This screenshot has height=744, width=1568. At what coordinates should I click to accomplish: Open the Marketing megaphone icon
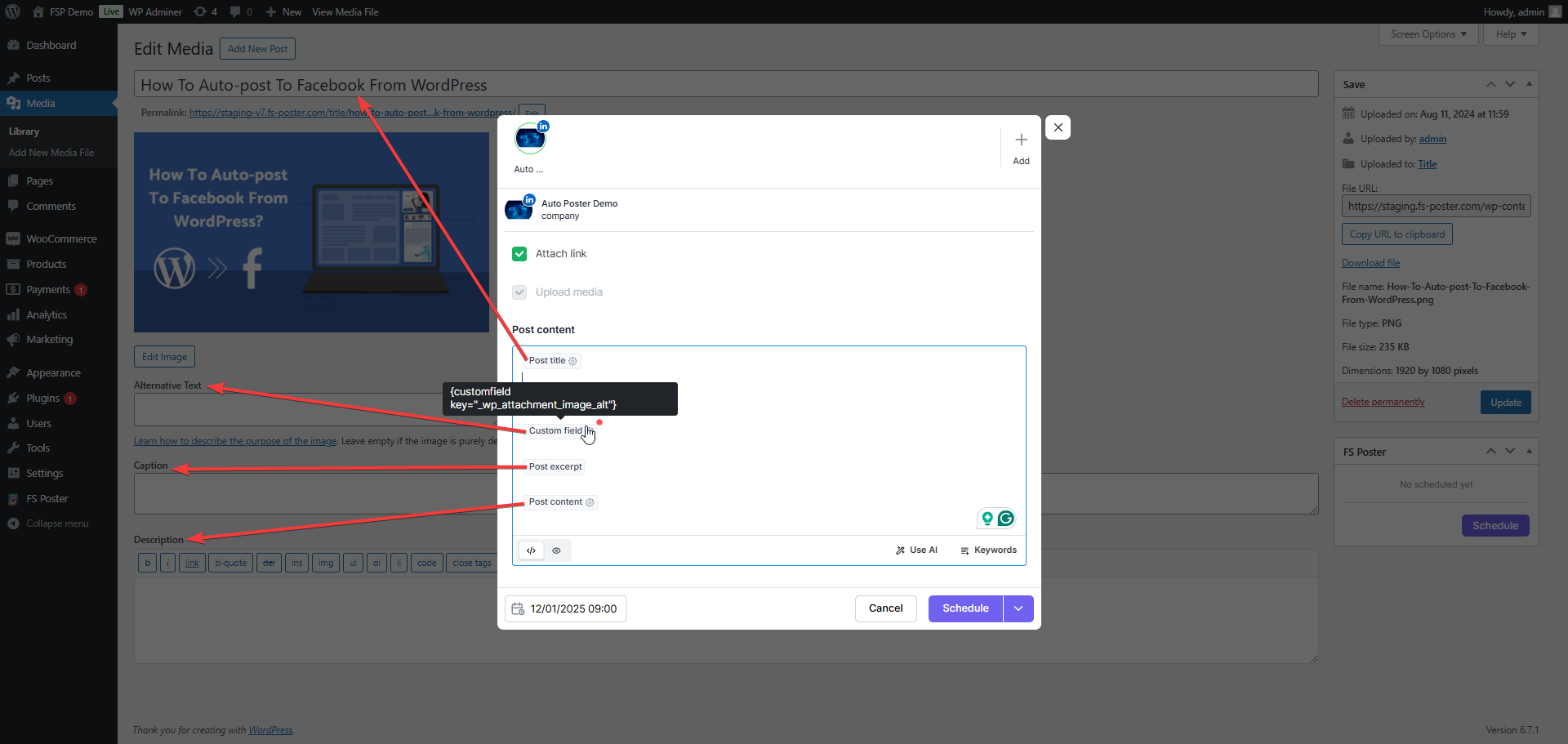(x=13, y=340)
